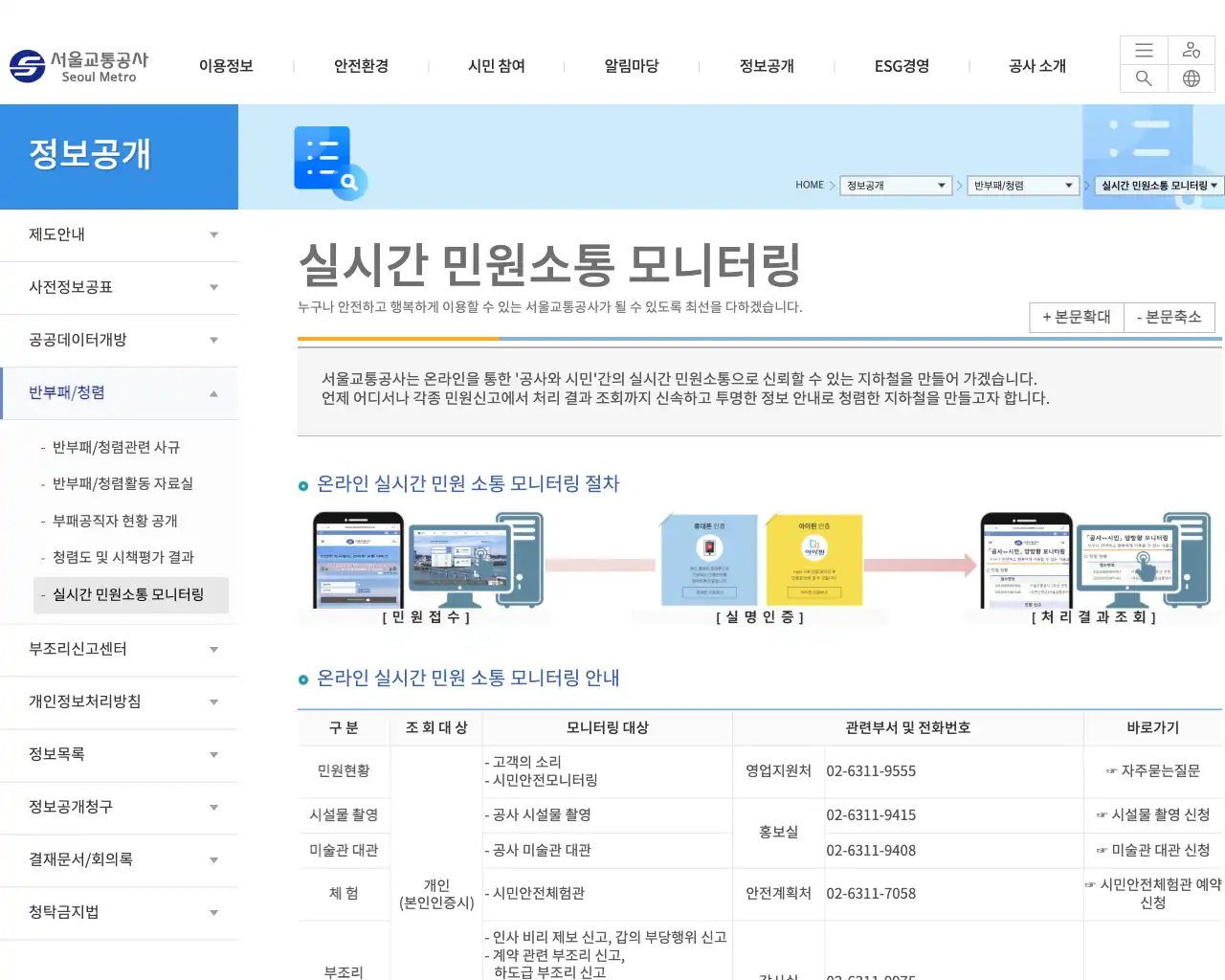
Task: Expand the 결재문서/회의록 sidebar section
Action: (119, 860)
